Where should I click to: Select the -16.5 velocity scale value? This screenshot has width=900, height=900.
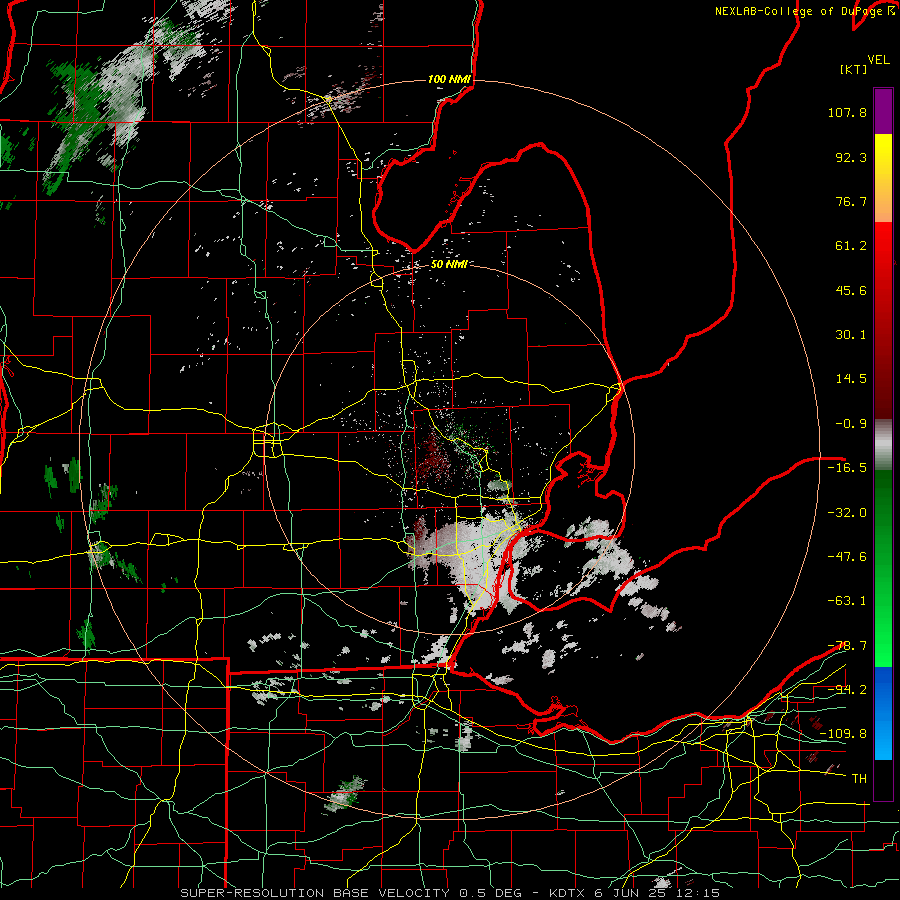pos(847,468)
